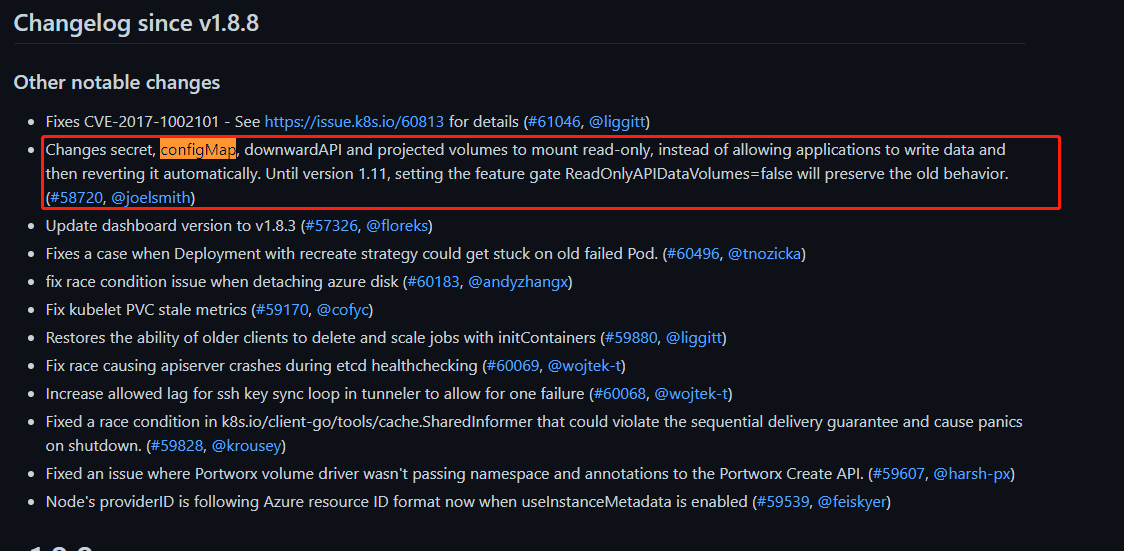Visit the @cofyc profile link
Image resolution: width=1124 pixels, height=551 pixels.
tap(344, 310)
